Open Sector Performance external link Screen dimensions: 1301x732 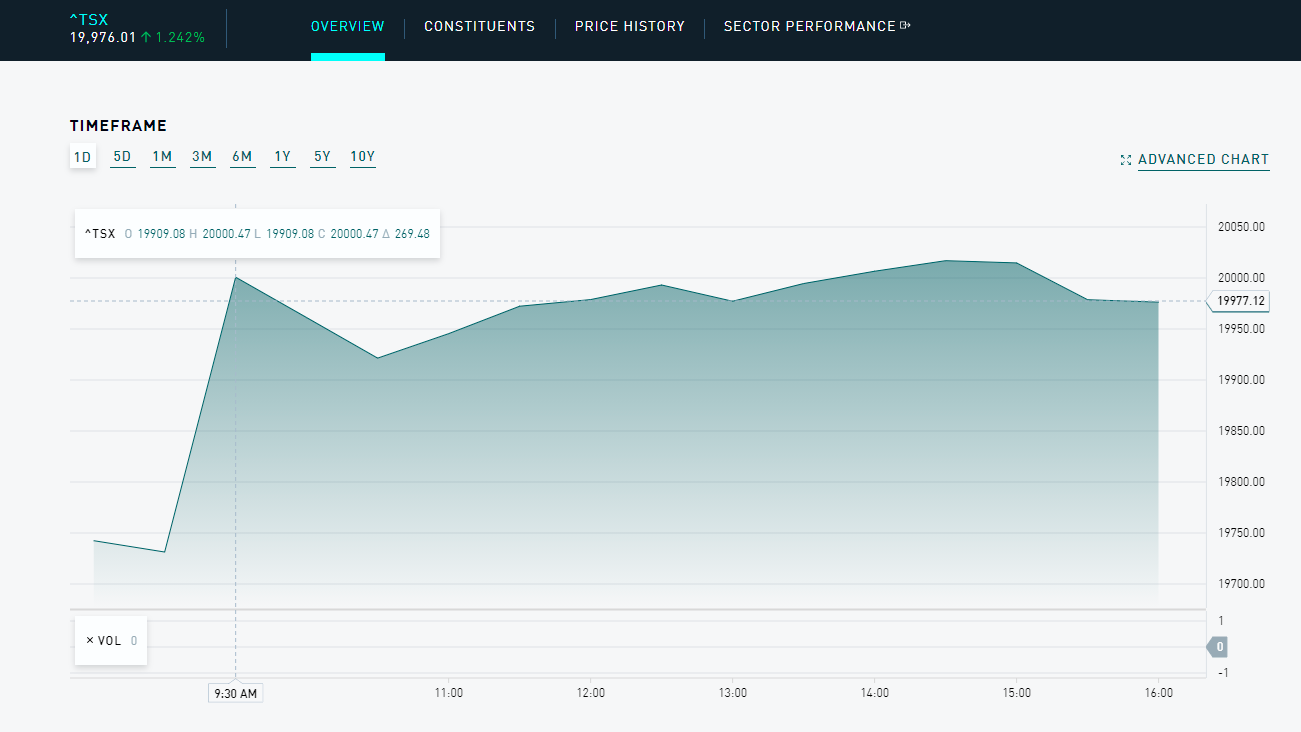click(817, 27)
